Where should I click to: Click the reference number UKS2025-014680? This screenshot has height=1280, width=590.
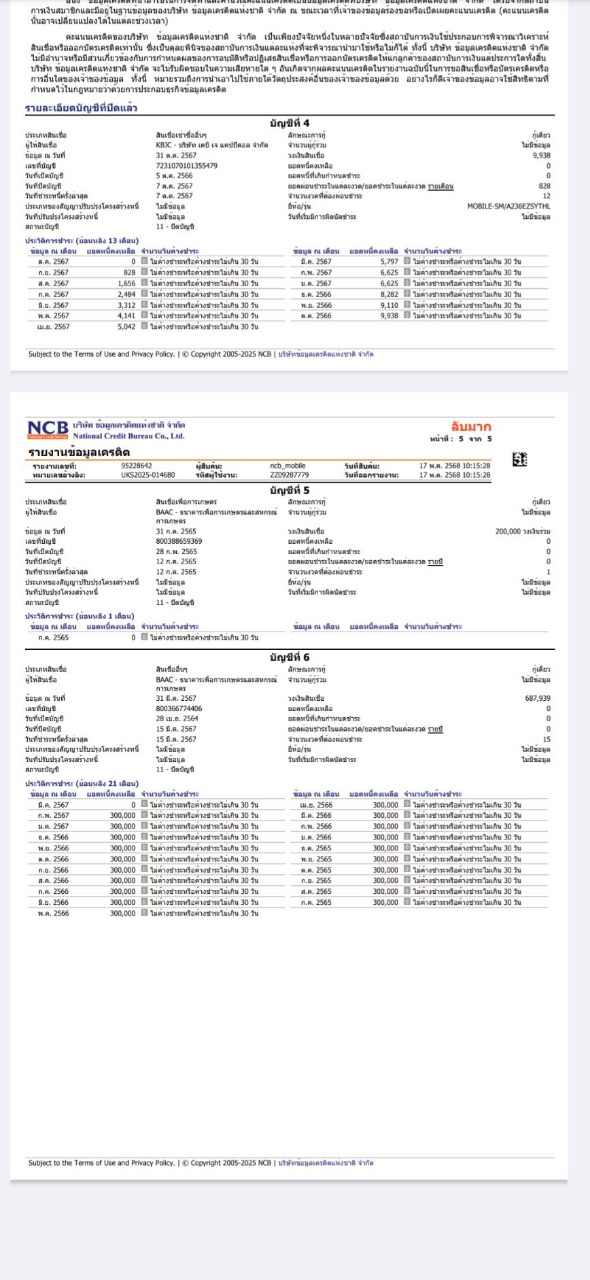click(148, 474)
